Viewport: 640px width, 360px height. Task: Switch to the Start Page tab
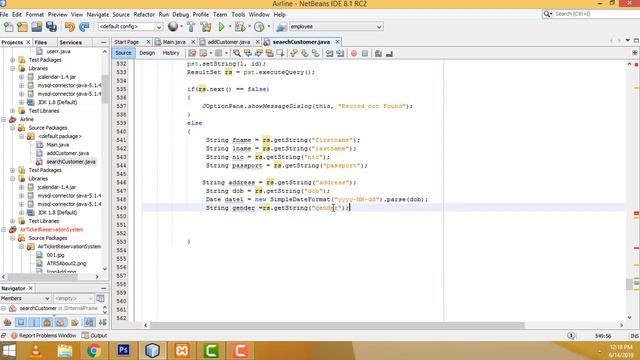coord(127,42)
